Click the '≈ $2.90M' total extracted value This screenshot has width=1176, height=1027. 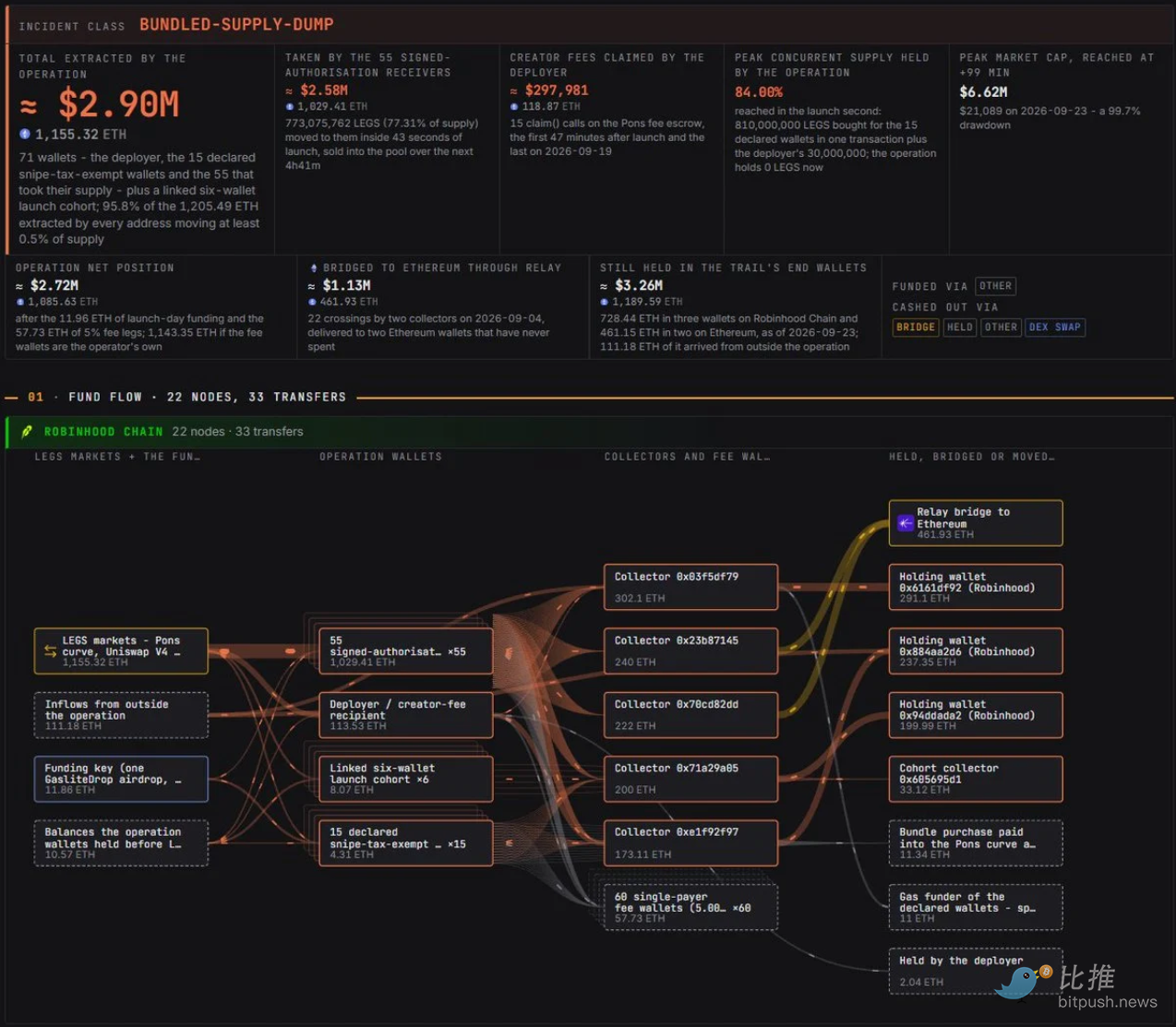point(100,105)
